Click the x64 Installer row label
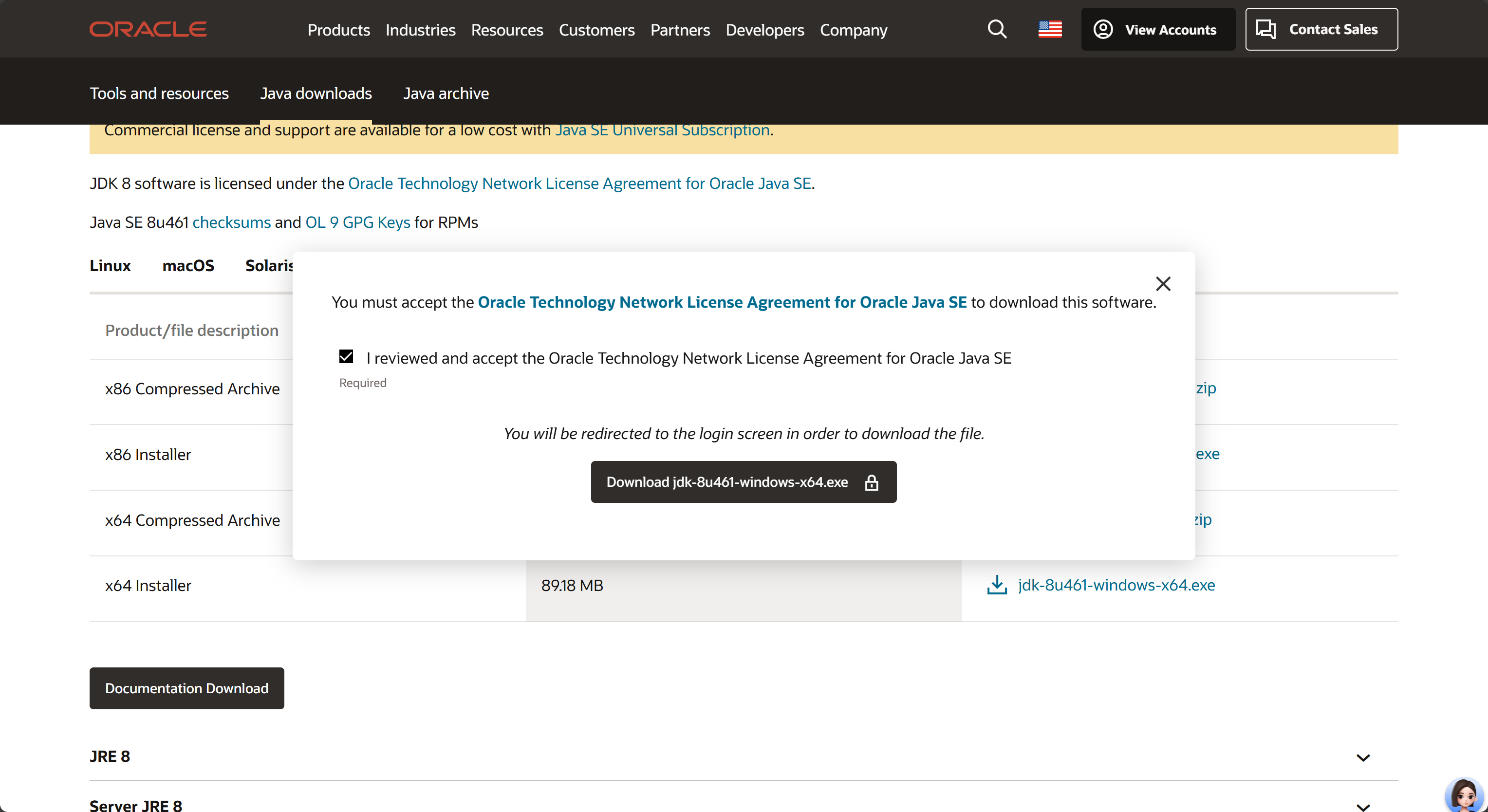This screenshot has width=1488, height=812. (148, 586)
